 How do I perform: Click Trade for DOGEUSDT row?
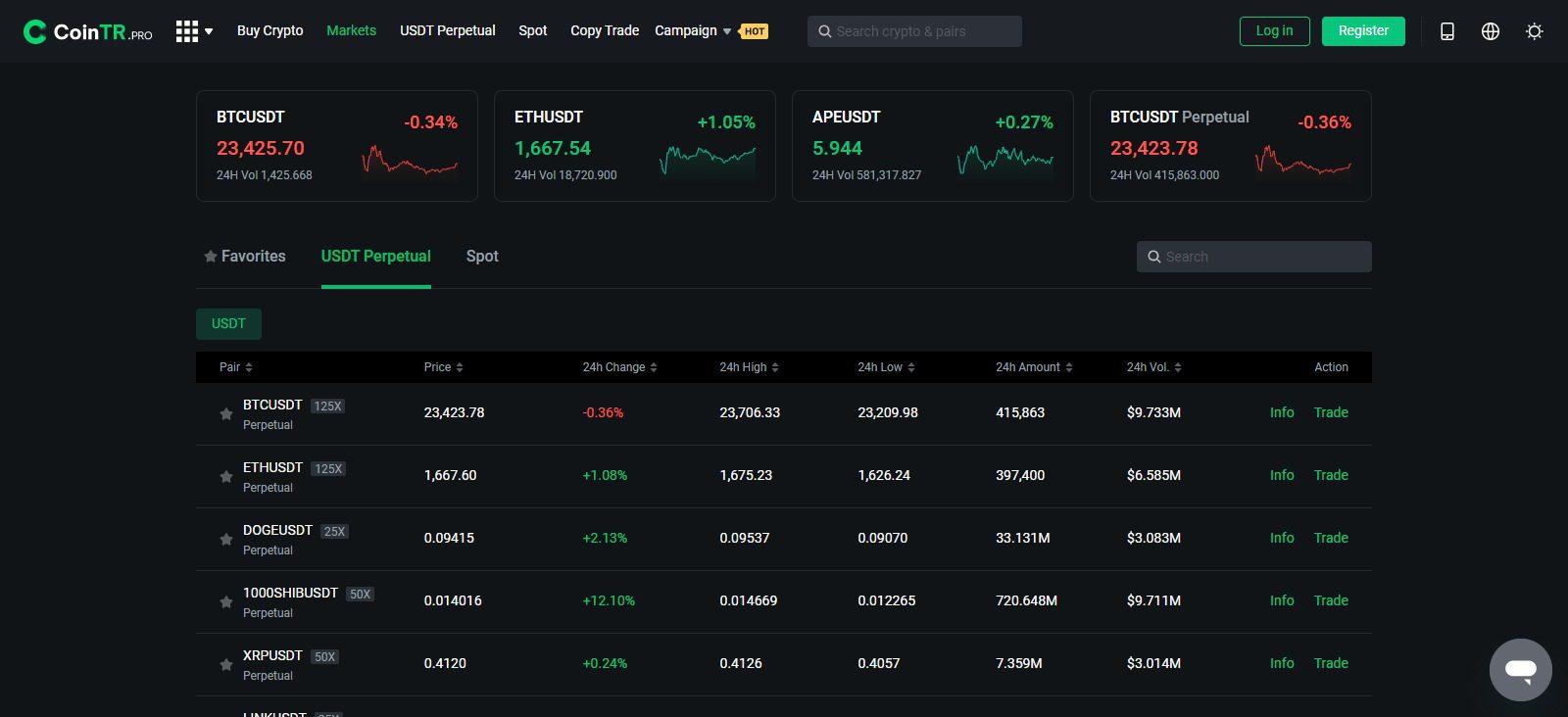(x=1331, y=538)
